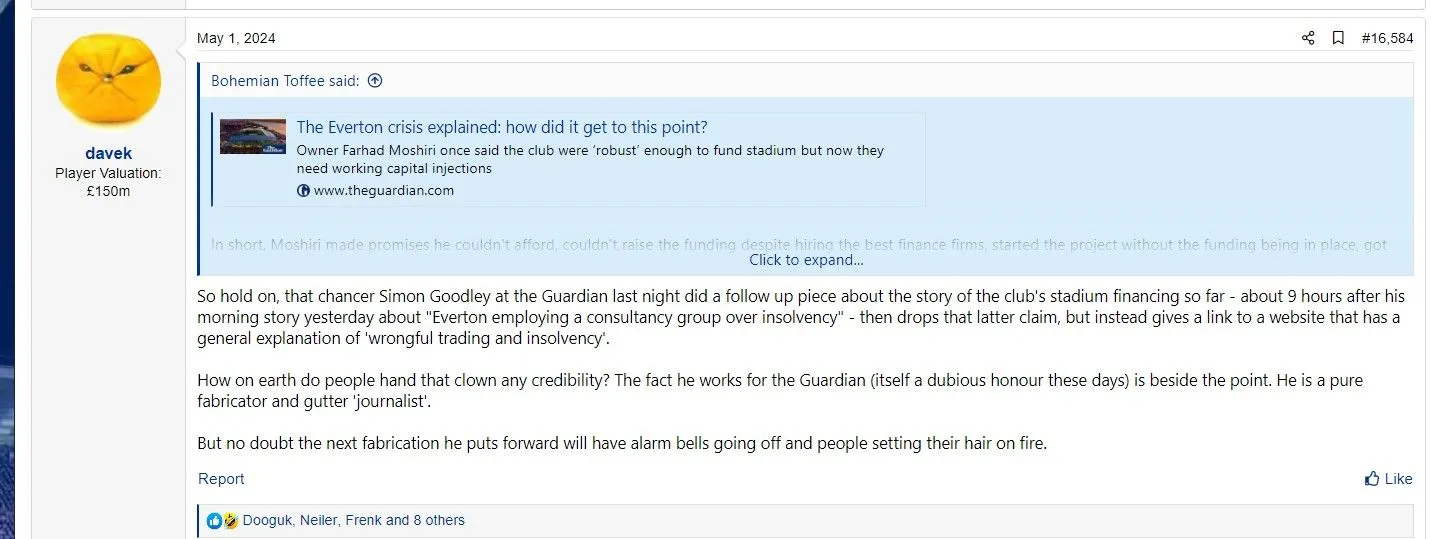The width and height of the screenshot is (1431, 539).
Task: Open the davek username profile link
Action: tap(108, 153)
